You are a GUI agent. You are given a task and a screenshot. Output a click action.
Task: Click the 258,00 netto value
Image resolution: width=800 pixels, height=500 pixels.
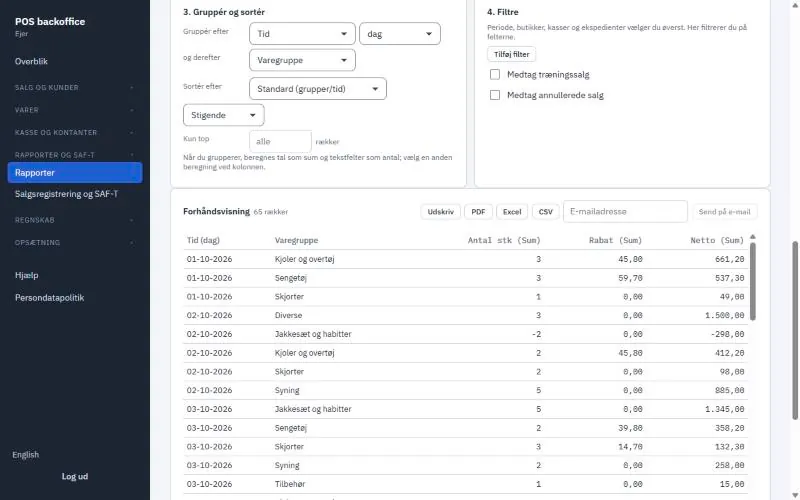pos(730,465)
